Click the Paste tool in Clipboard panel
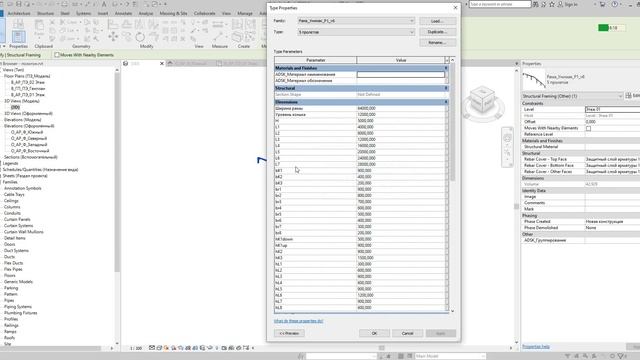The width and height of the screenshot is (640, 360). (39, 28)
